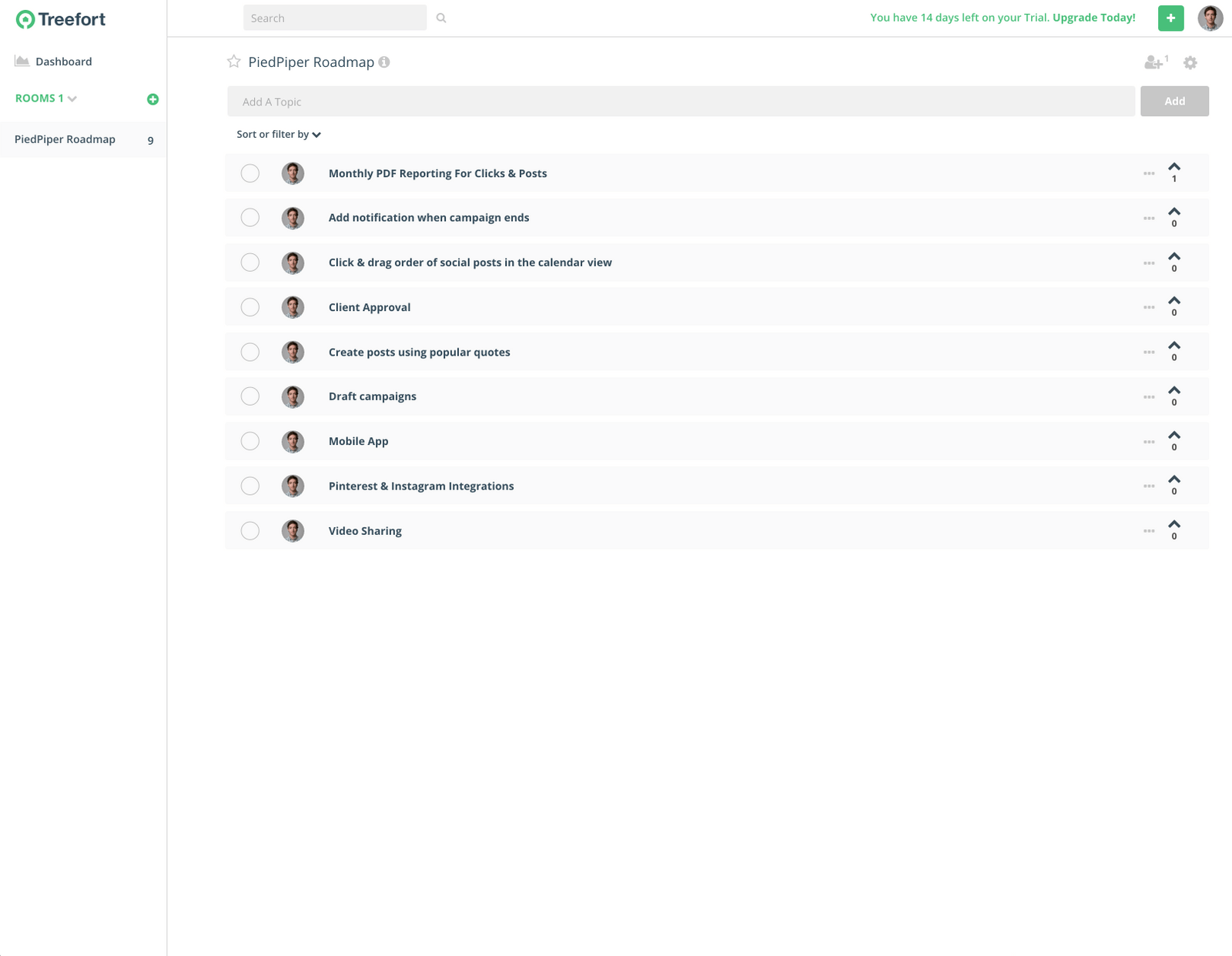Show info for PiedPiper Roadmap

click(384, 62)
